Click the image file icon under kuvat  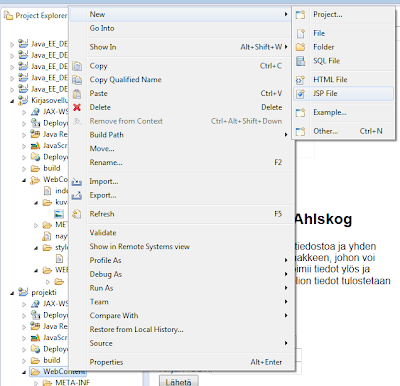pos(59,214)
